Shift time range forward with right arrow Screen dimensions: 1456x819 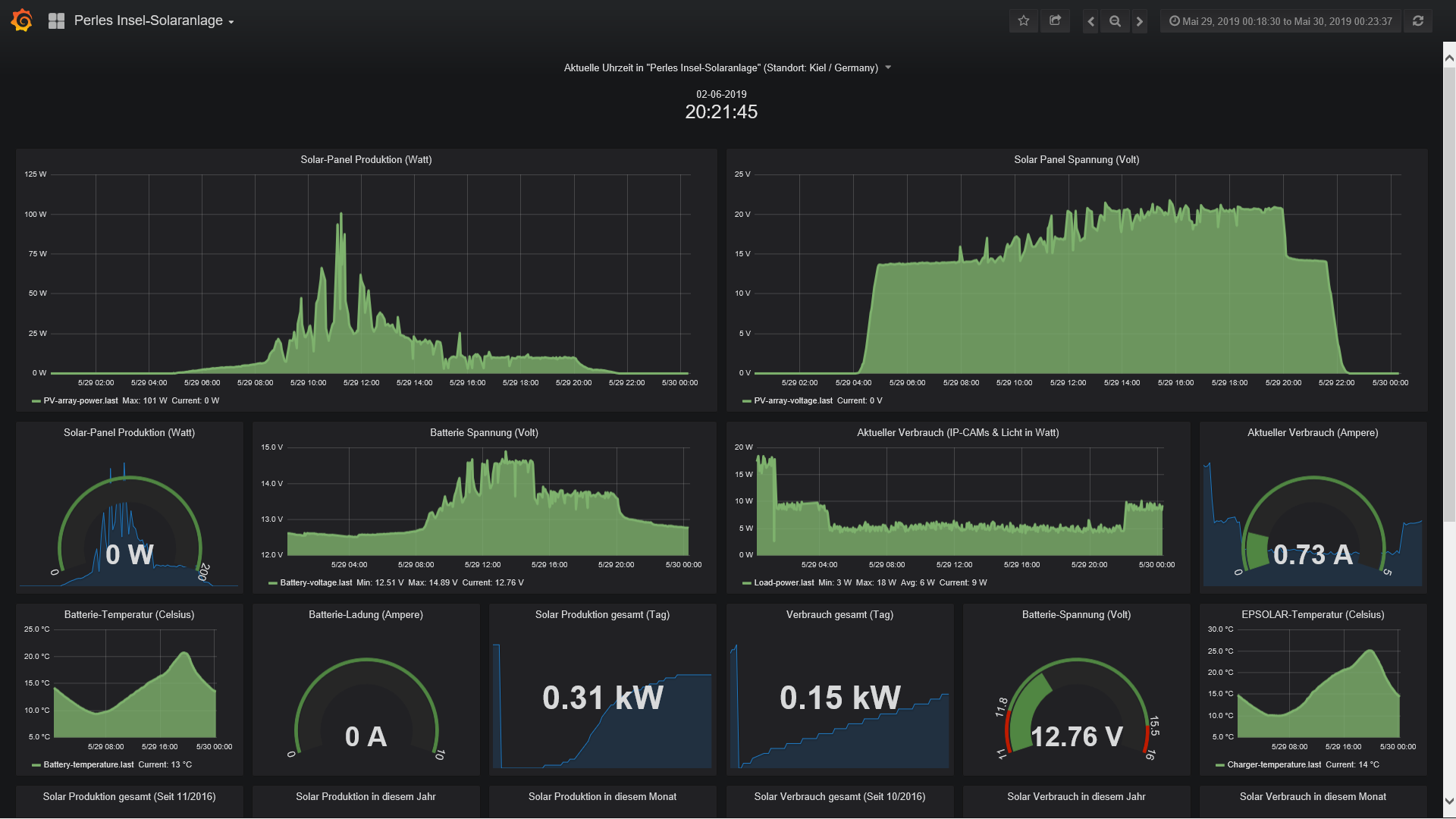click(x=1139, y=21)
